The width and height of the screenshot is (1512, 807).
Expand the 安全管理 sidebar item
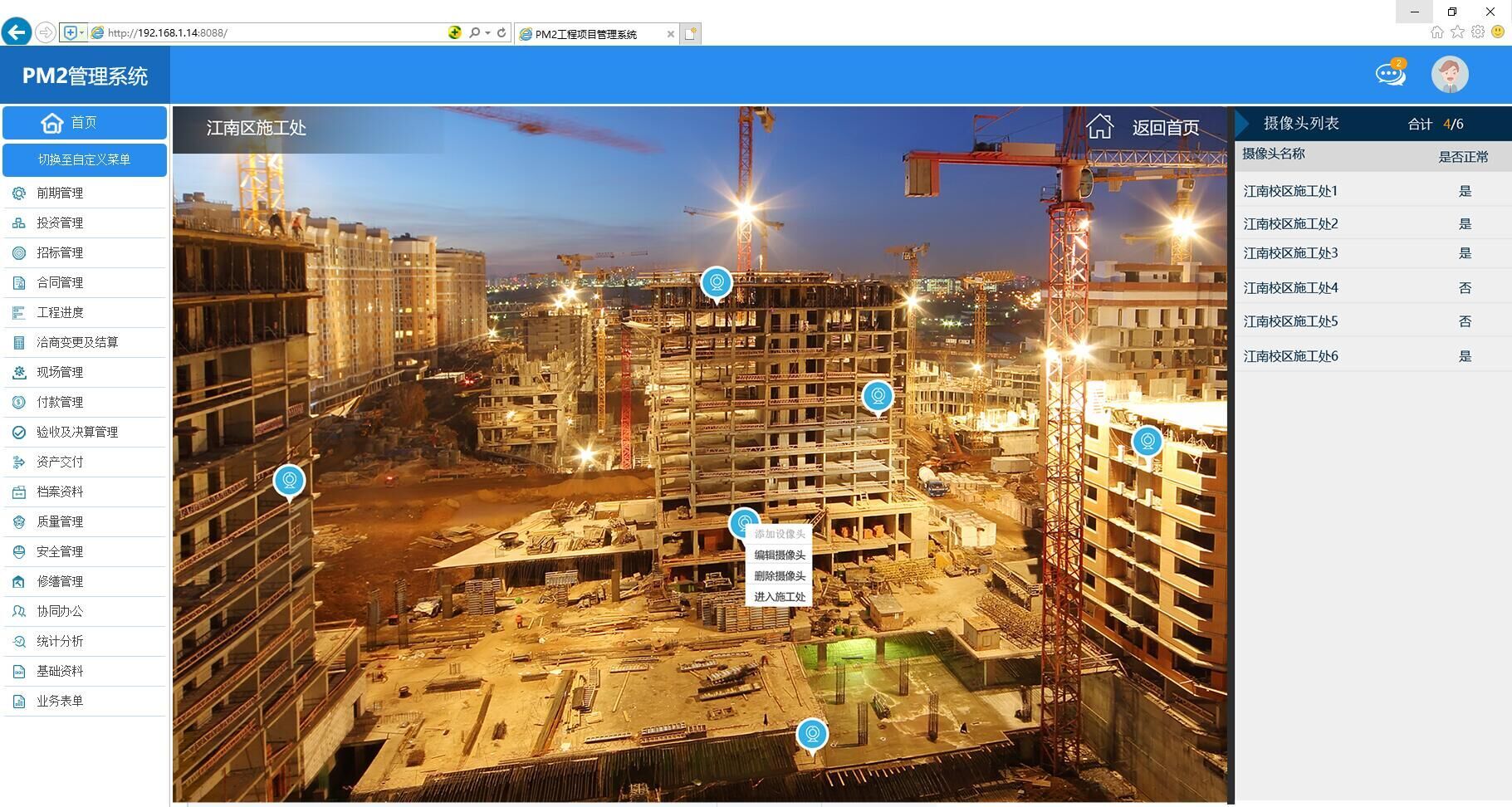(60, 551)
